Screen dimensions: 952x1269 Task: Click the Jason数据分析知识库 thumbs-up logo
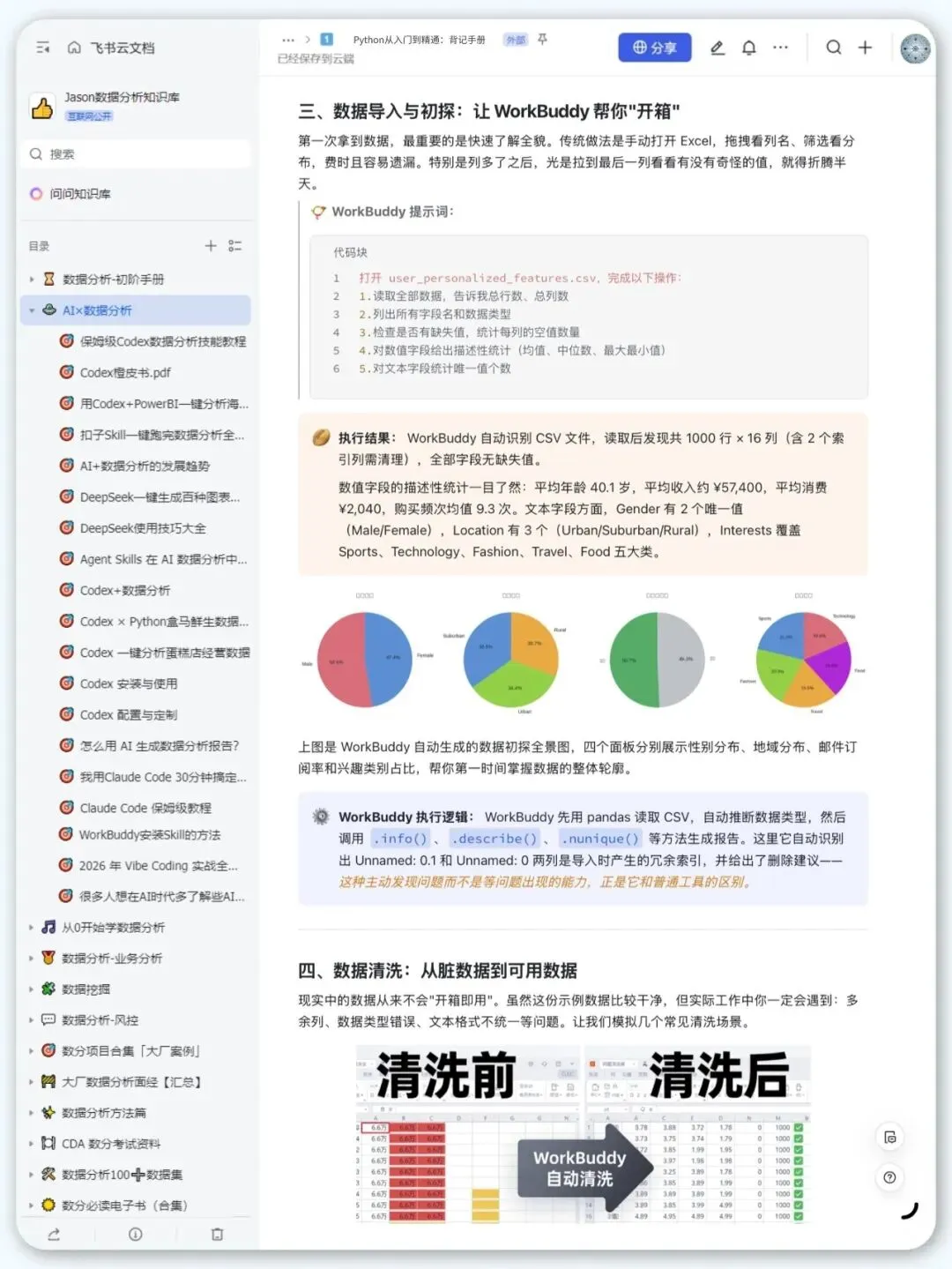pyautogui.click(x=42, y=108)
